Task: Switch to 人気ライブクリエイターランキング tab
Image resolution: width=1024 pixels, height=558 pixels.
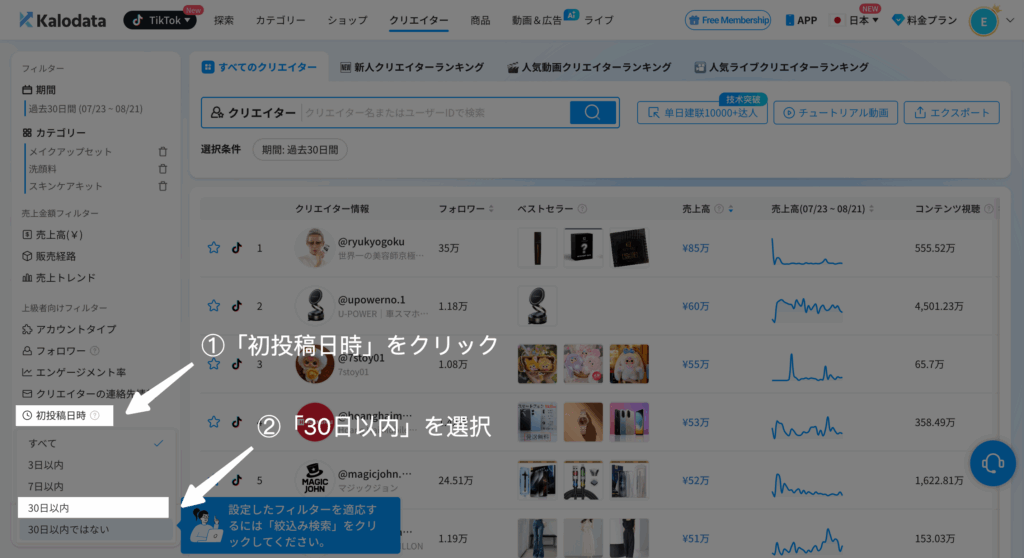Action: point(781,67)
